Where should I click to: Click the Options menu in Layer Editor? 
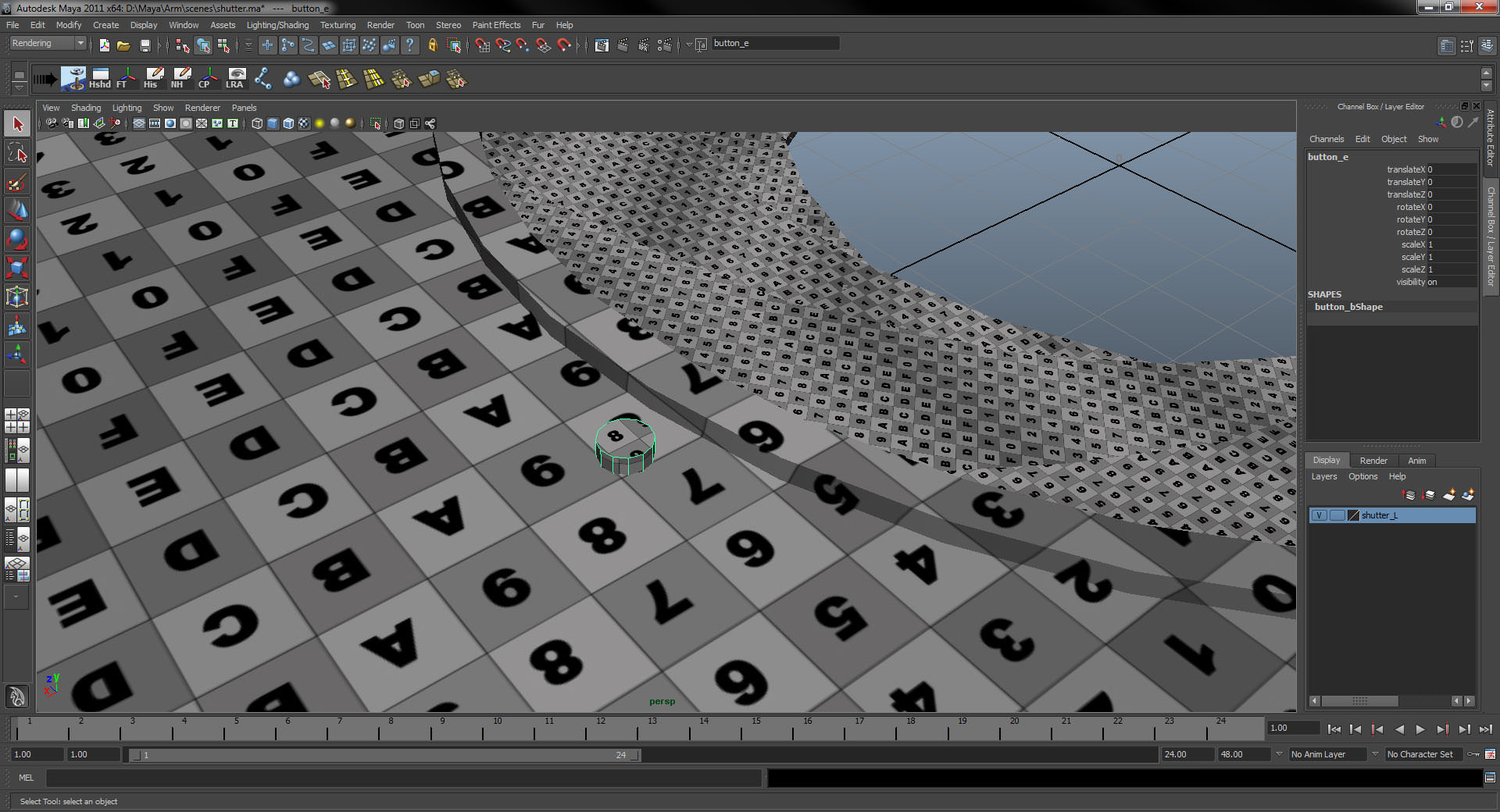[x=1363, y=476]
